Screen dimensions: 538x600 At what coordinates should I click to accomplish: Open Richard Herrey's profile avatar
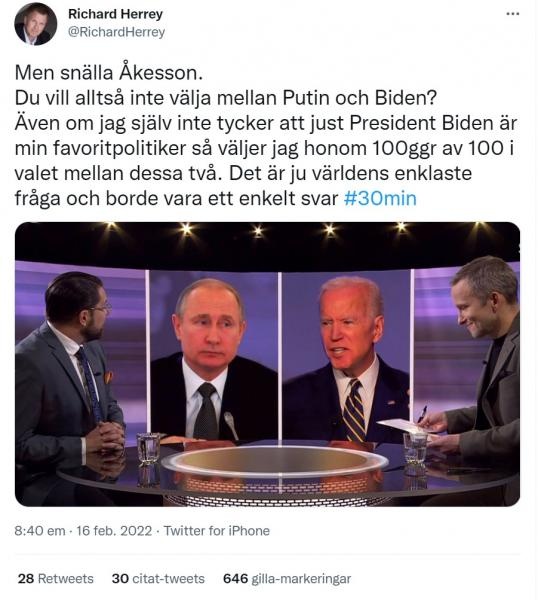click(36, 24)
